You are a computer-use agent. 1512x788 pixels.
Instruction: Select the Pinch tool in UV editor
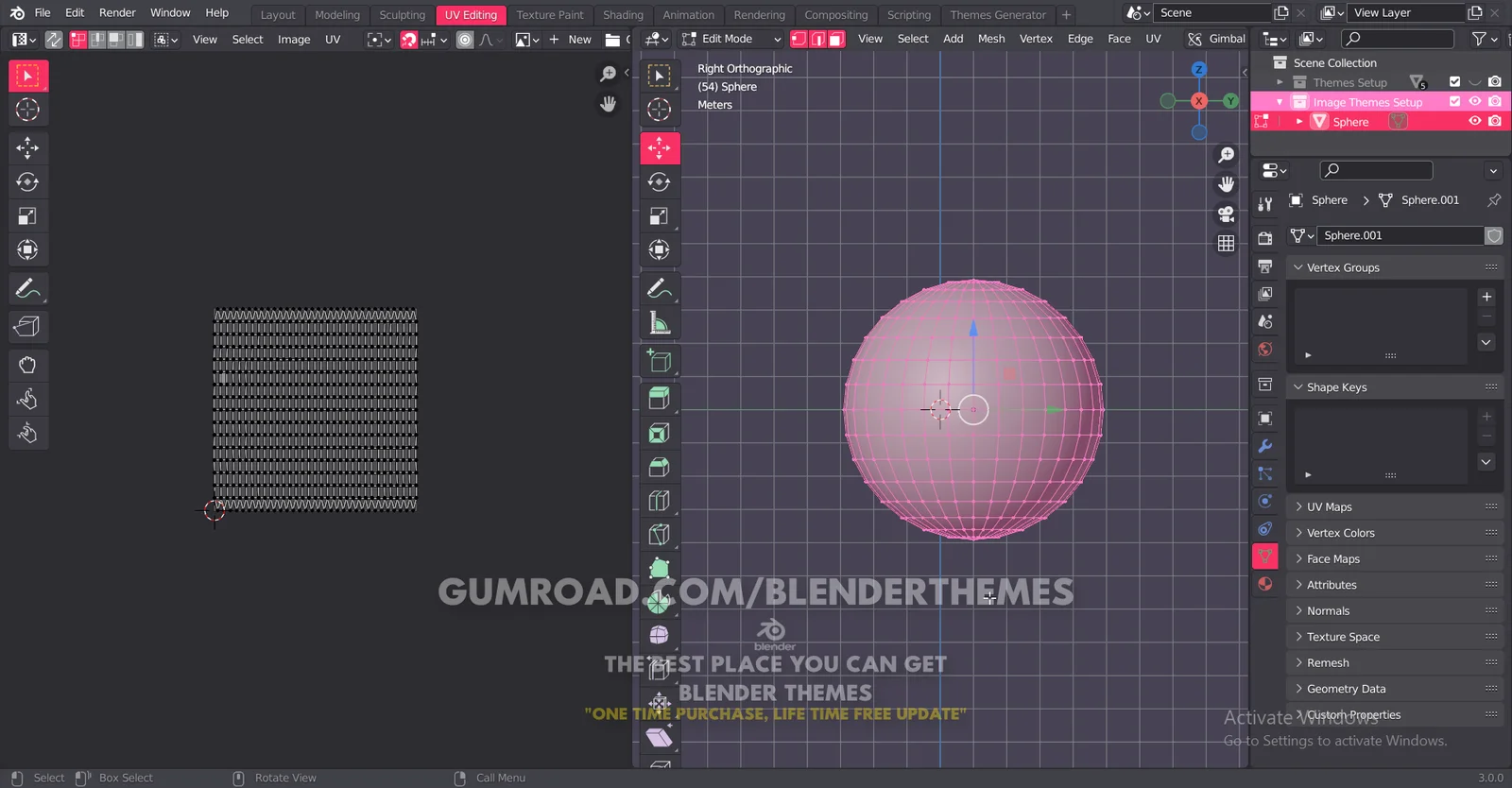[x=27, y=434]
